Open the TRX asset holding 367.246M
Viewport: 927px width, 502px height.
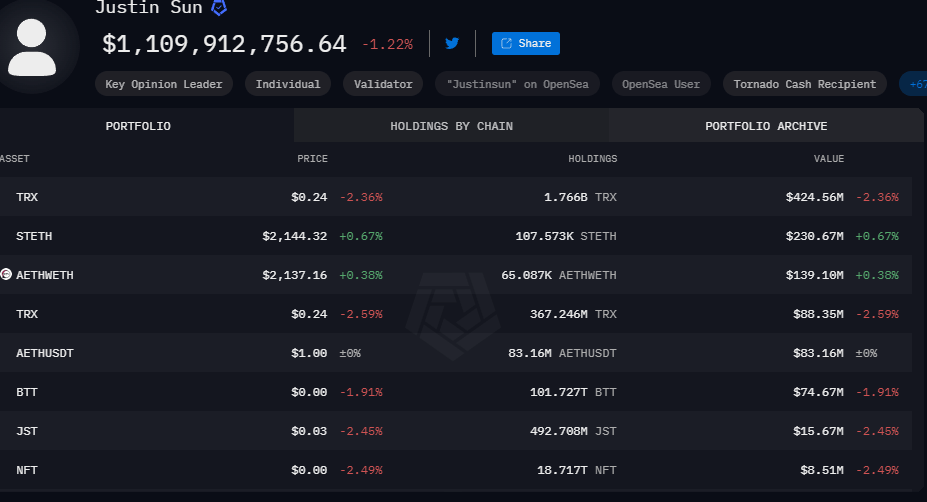click(456, 314)
